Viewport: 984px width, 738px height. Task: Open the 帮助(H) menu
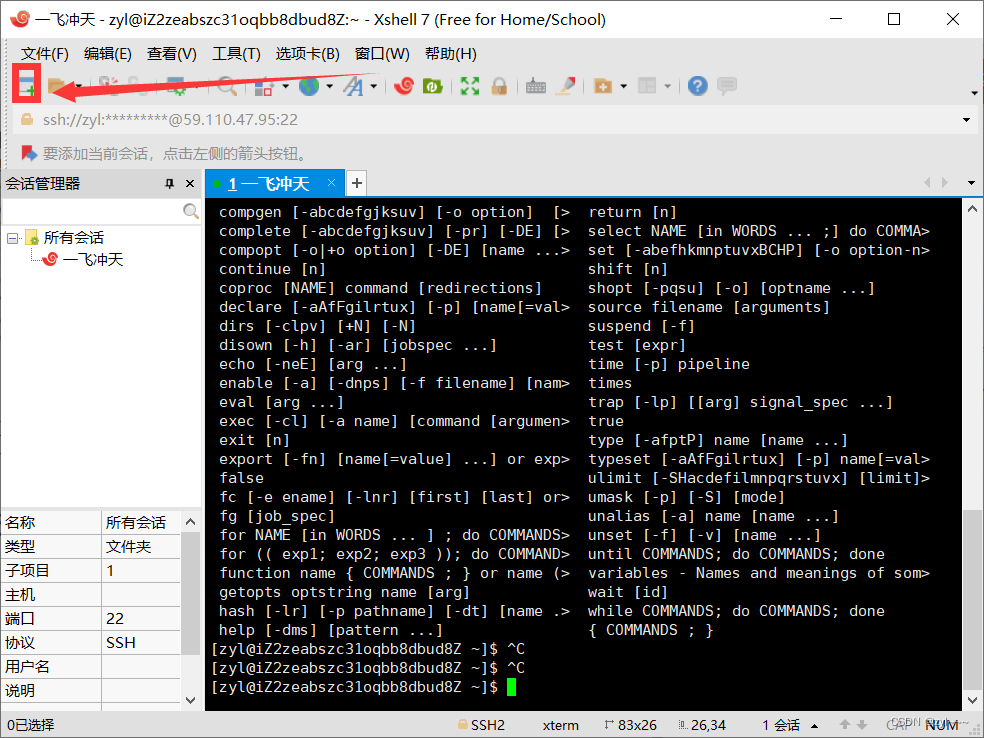coord(451,54)
